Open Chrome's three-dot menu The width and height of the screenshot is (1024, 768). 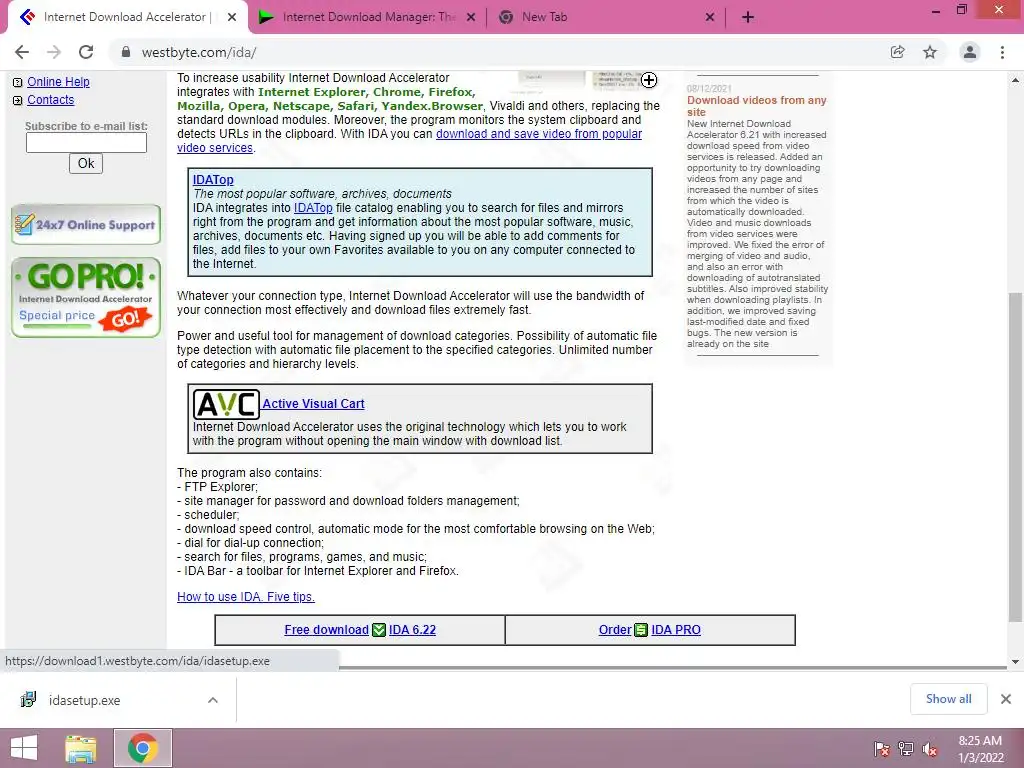[x=1002, y=52]
